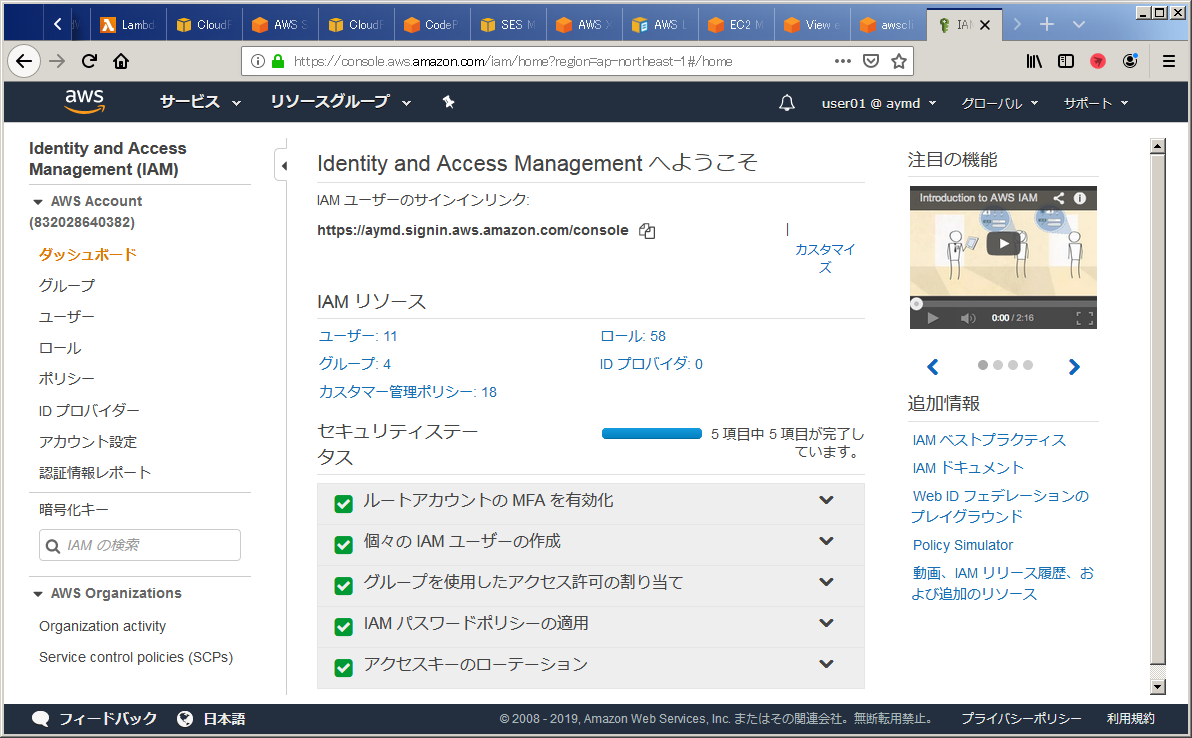Open the user01 @ aymd account menu

(x=879, y=103)
